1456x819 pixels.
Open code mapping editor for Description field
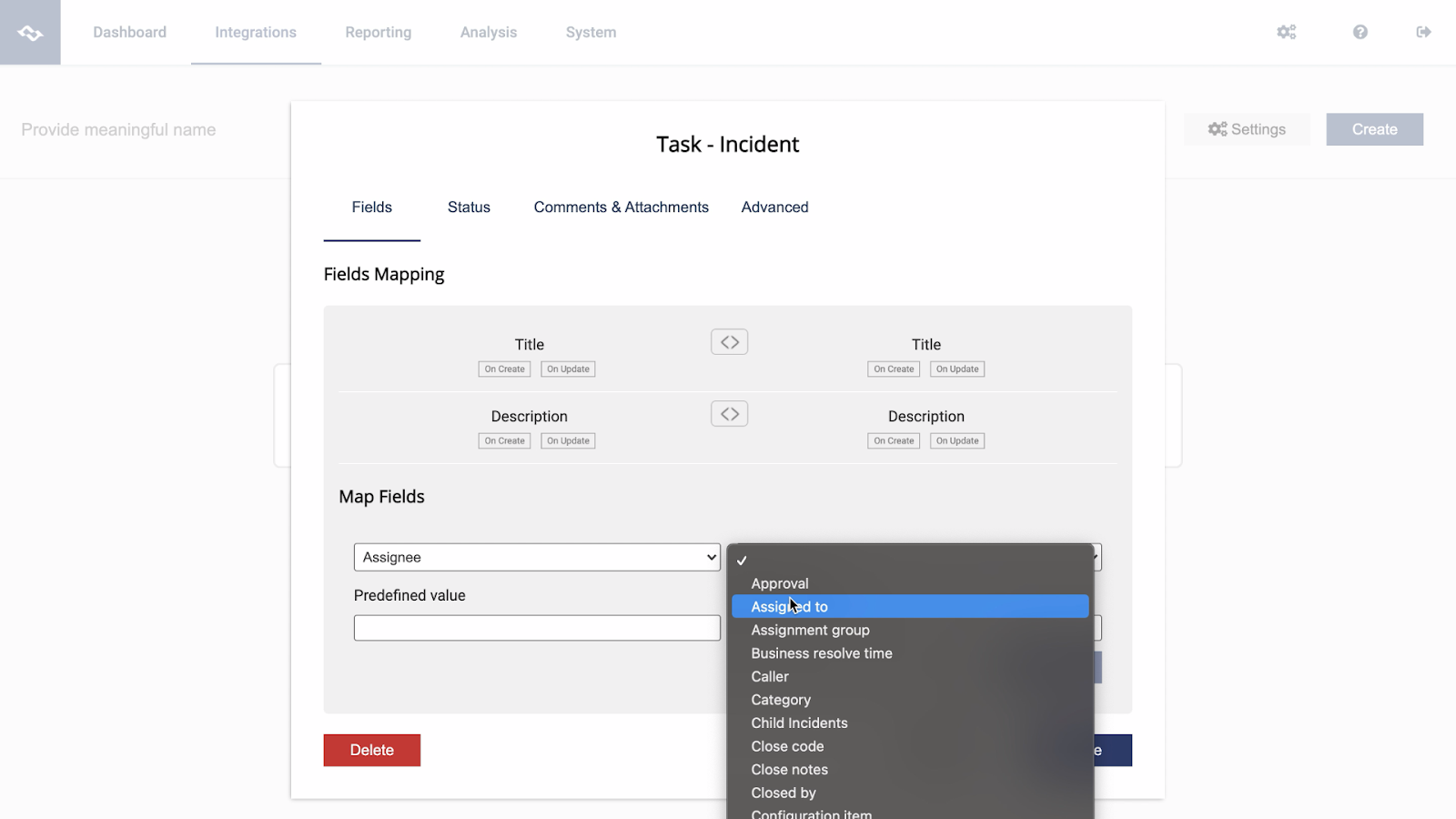tap(728, 413)
